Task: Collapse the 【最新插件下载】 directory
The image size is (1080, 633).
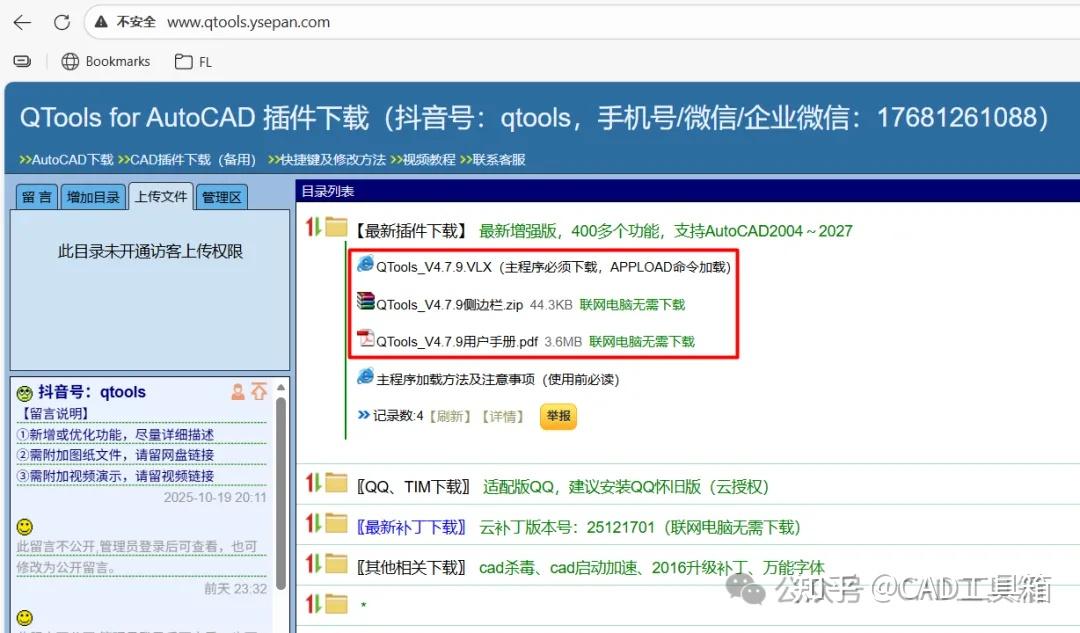Action: point(412,231)
